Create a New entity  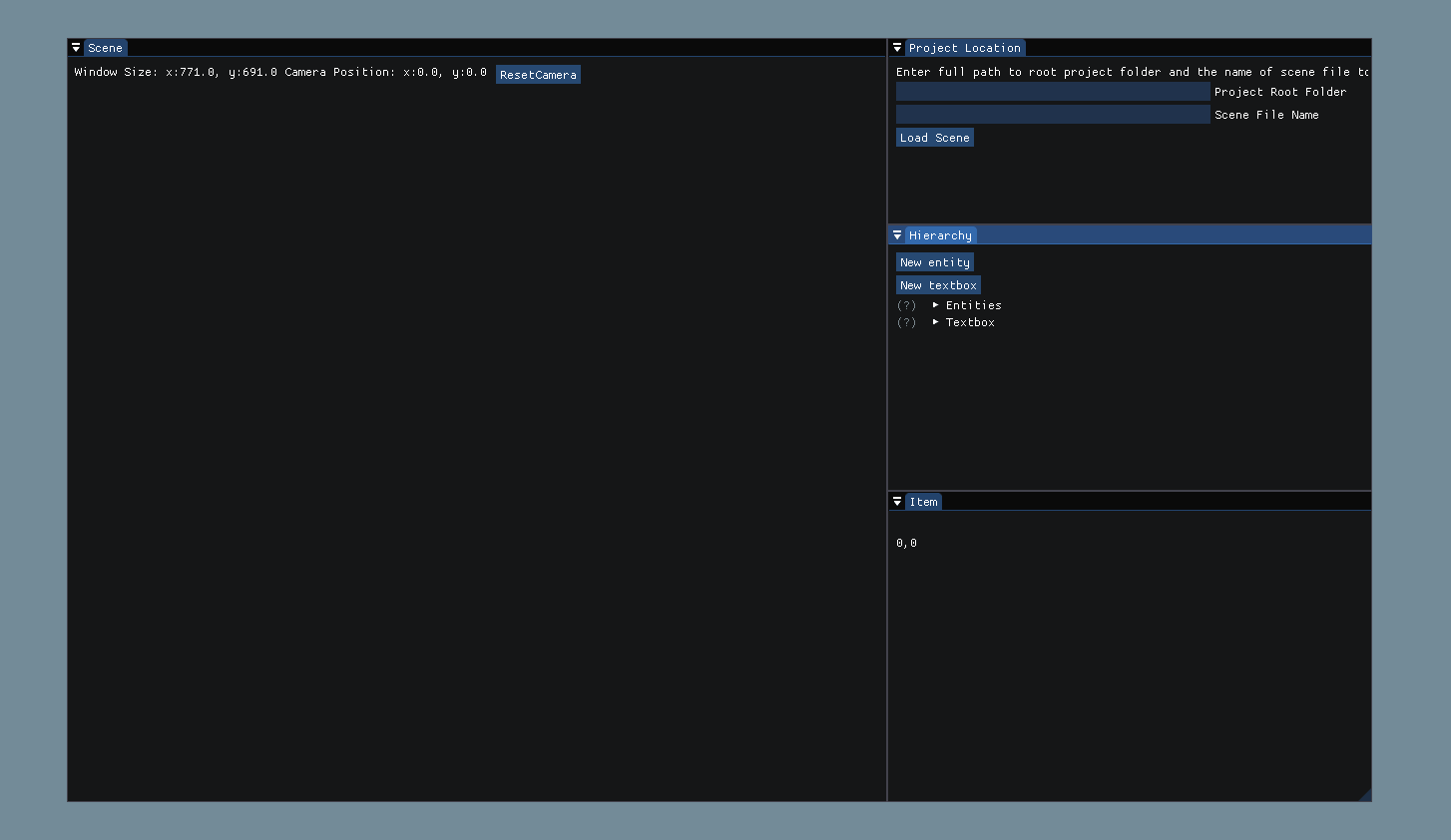click(934, 261)
